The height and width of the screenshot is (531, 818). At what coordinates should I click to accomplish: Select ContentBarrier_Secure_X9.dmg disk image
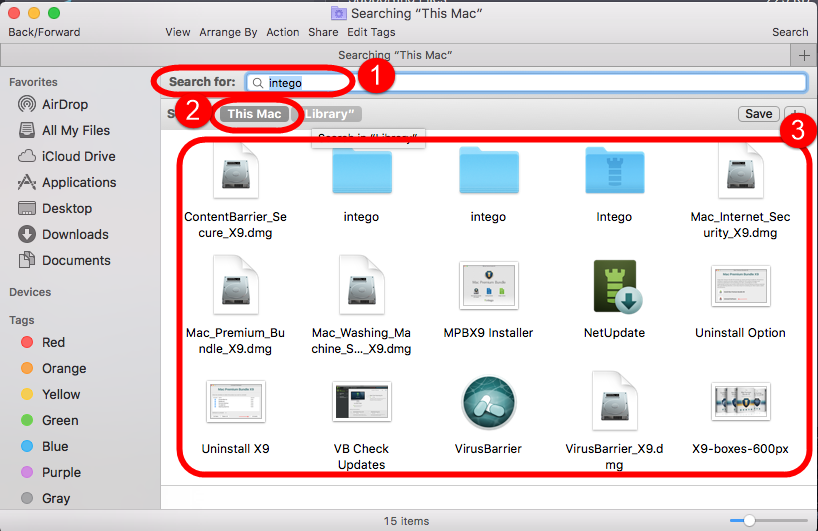[236, 172]
